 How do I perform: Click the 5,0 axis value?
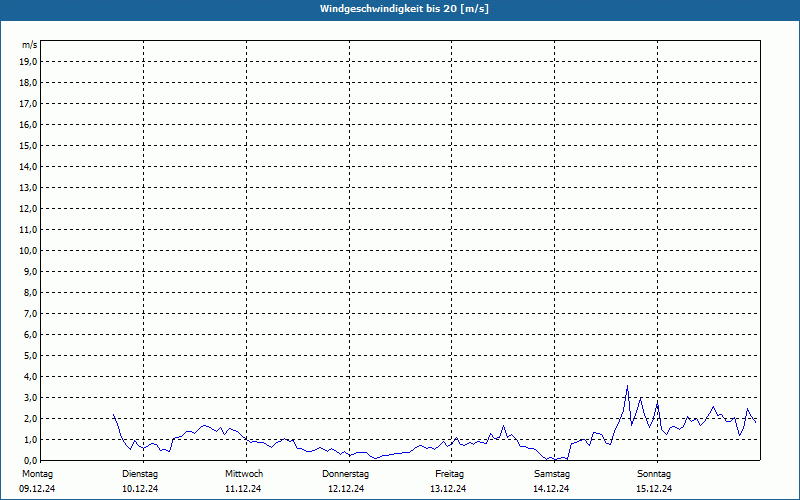pyautogui.click(x=31, y=355)
